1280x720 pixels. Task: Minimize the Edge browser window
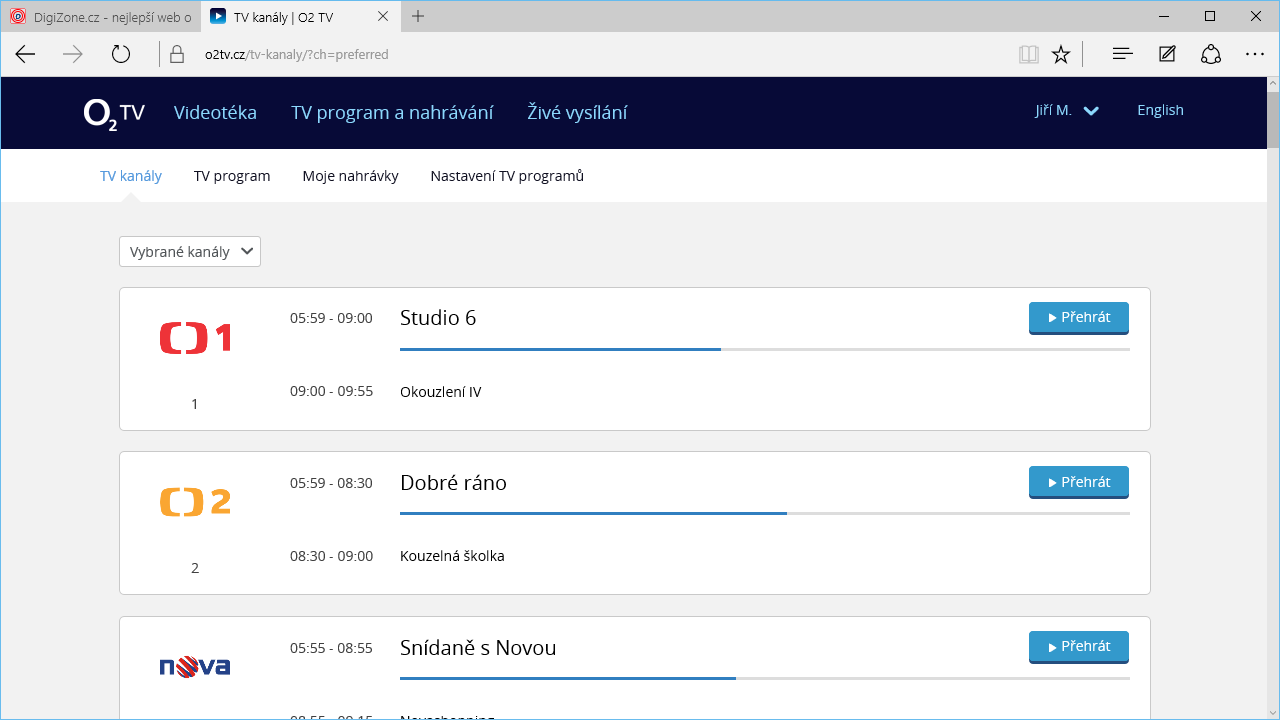pos(1164,16)
